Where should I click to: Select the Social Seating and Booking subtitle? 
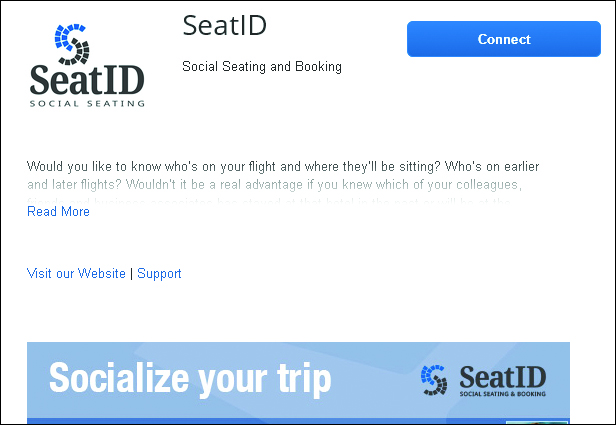262,66
